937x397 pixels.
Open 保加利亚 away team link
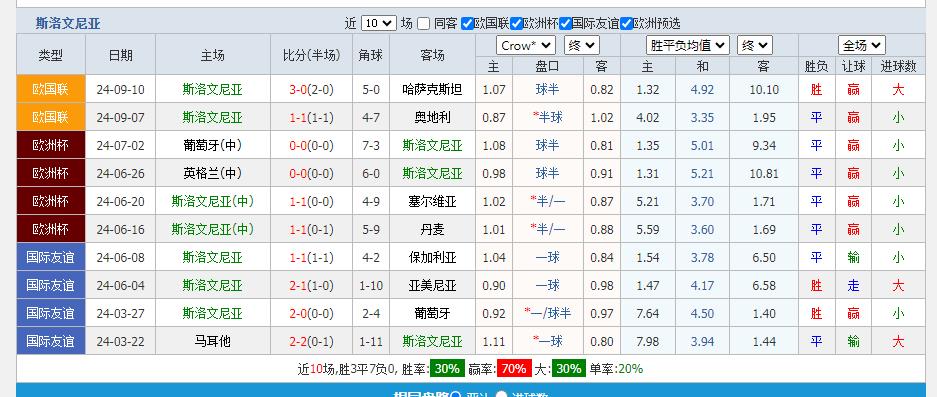[432, 258]
